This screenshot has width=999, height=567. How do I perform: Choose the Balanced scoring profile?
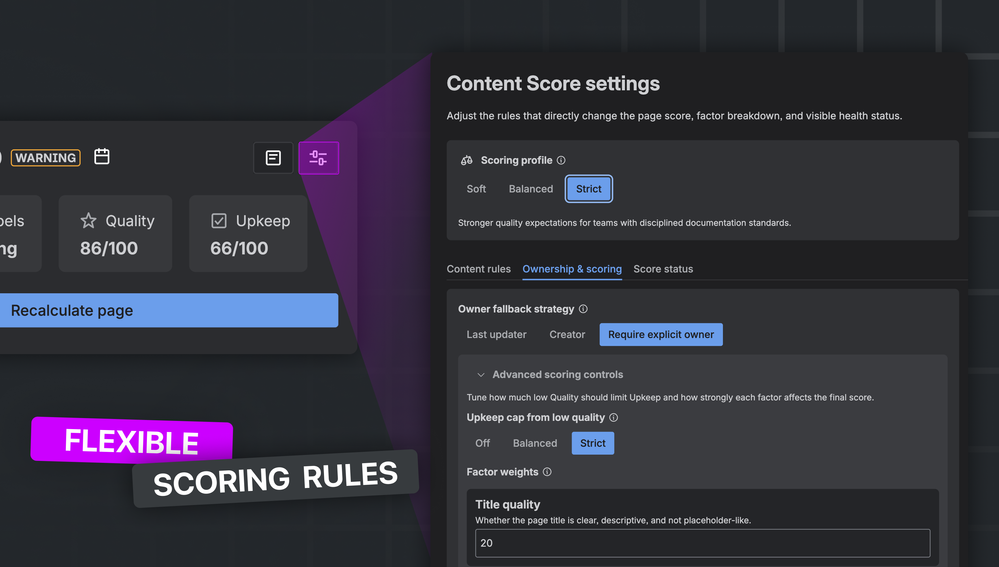[531, 189]
